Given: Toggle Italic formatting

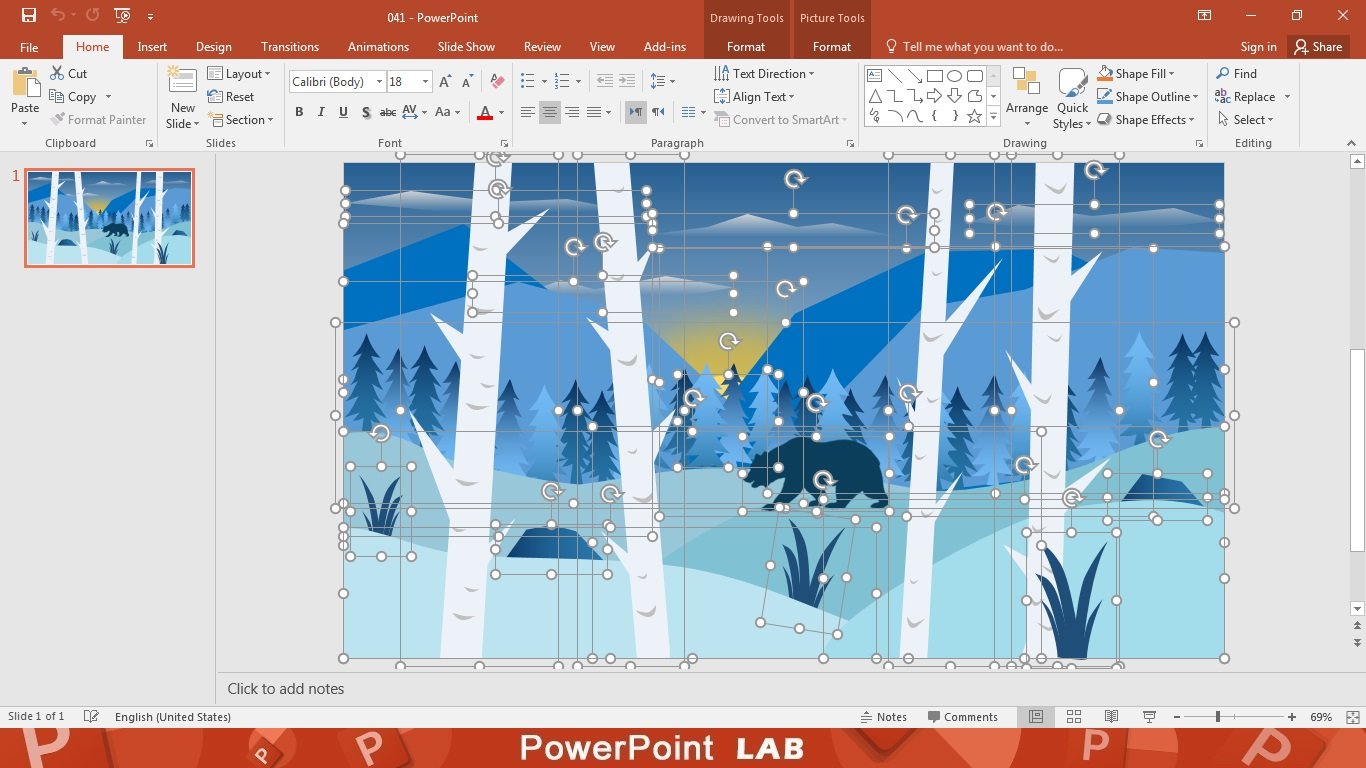Looking at the screenshot, I should pyautogui.click(x=321, y=112).
